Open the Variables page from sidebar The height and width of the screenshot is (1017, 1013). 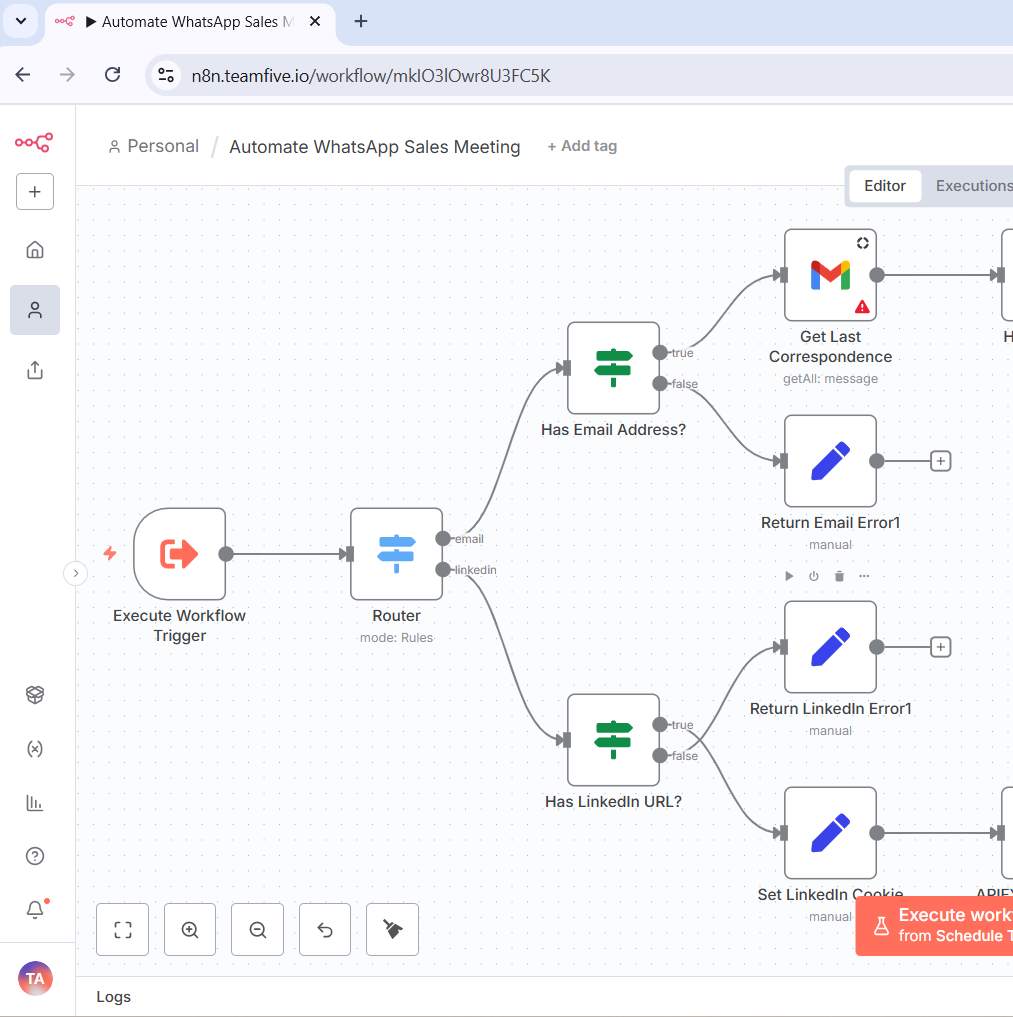35,749
